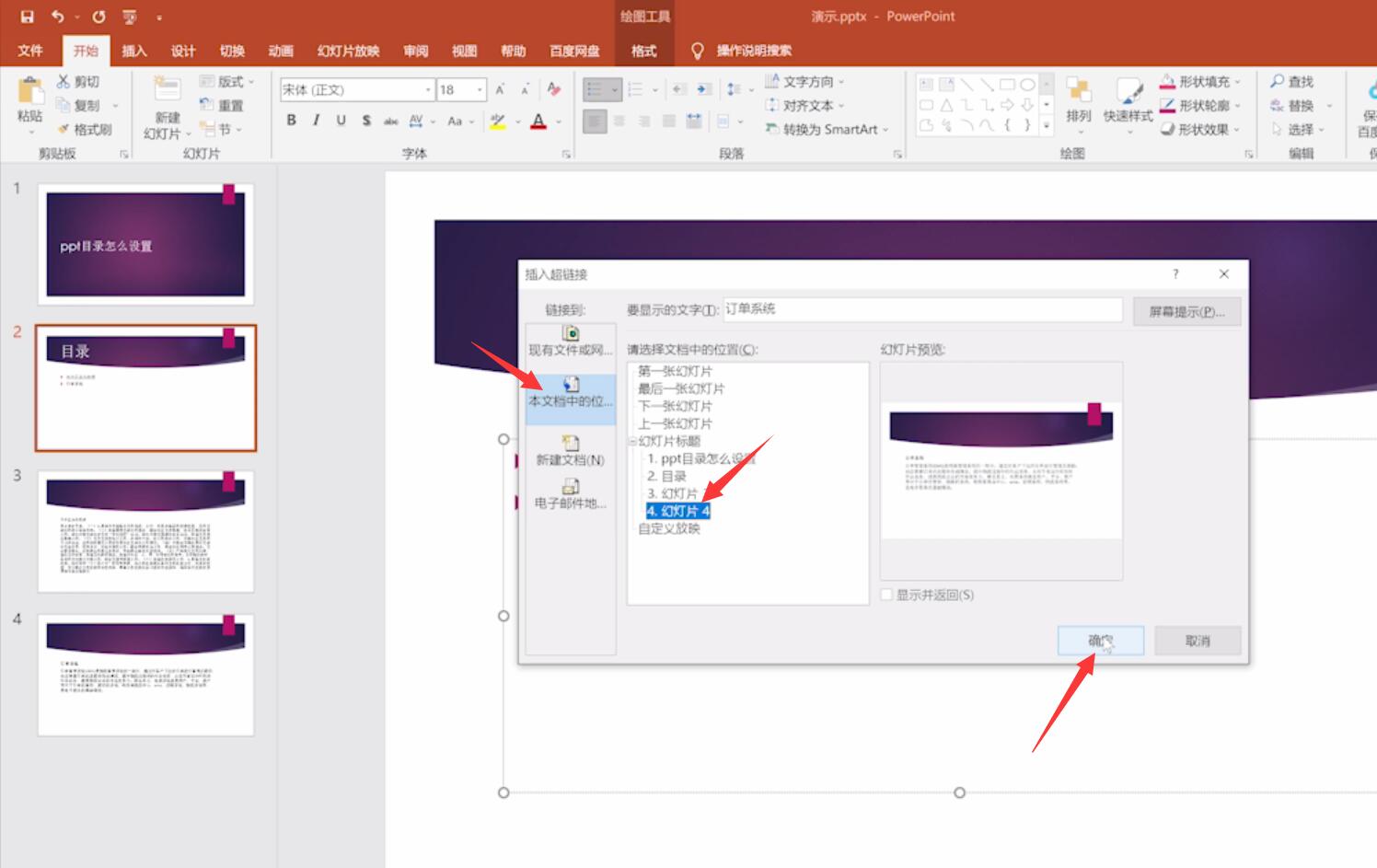Select slide 1 thumbnail in the panel
The width and height of the screenshot is (1377, 868).
coord(145,244)
